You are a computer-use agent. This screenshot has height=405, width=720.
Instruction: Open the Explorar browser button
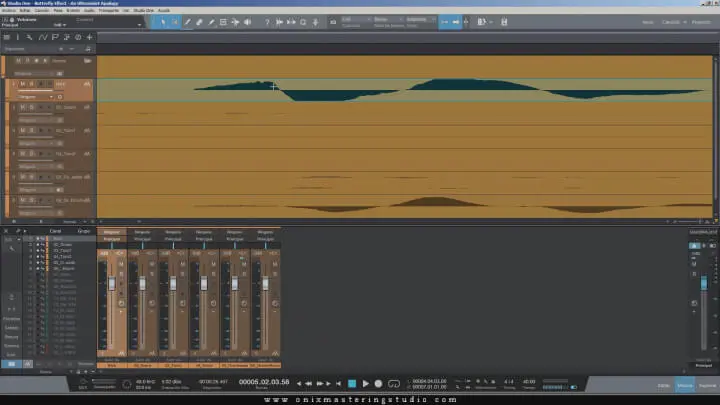[x=708, y=385]
